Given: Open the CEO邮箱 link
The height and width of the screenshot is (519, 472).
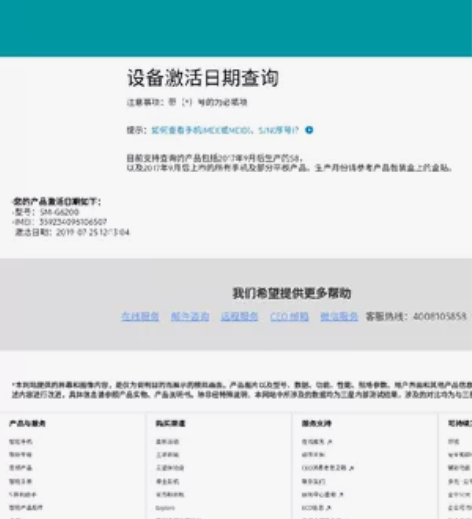Looking at the screenshot, I should coord(289,316).
